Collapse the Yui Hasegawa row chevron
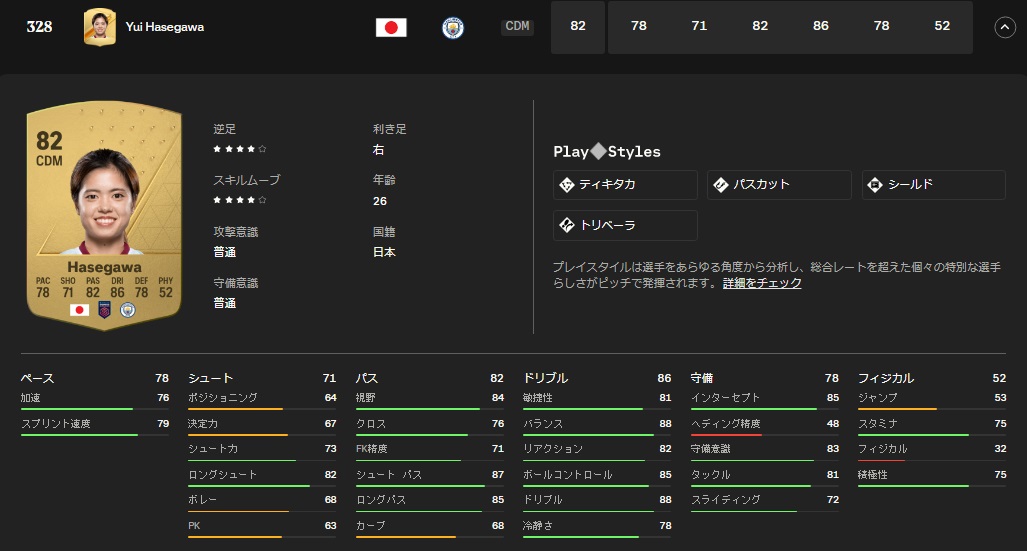Screen dimensions: 1027x551 pyautogui.click(x=1005, y=28)
